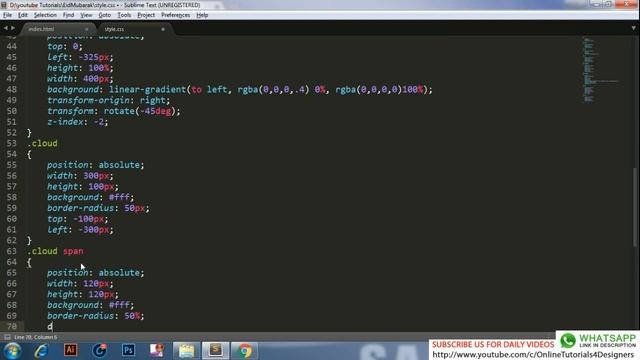Click "transform: rotate(-45deg);" line
The image size is (640, 360).
coord(113,111)
